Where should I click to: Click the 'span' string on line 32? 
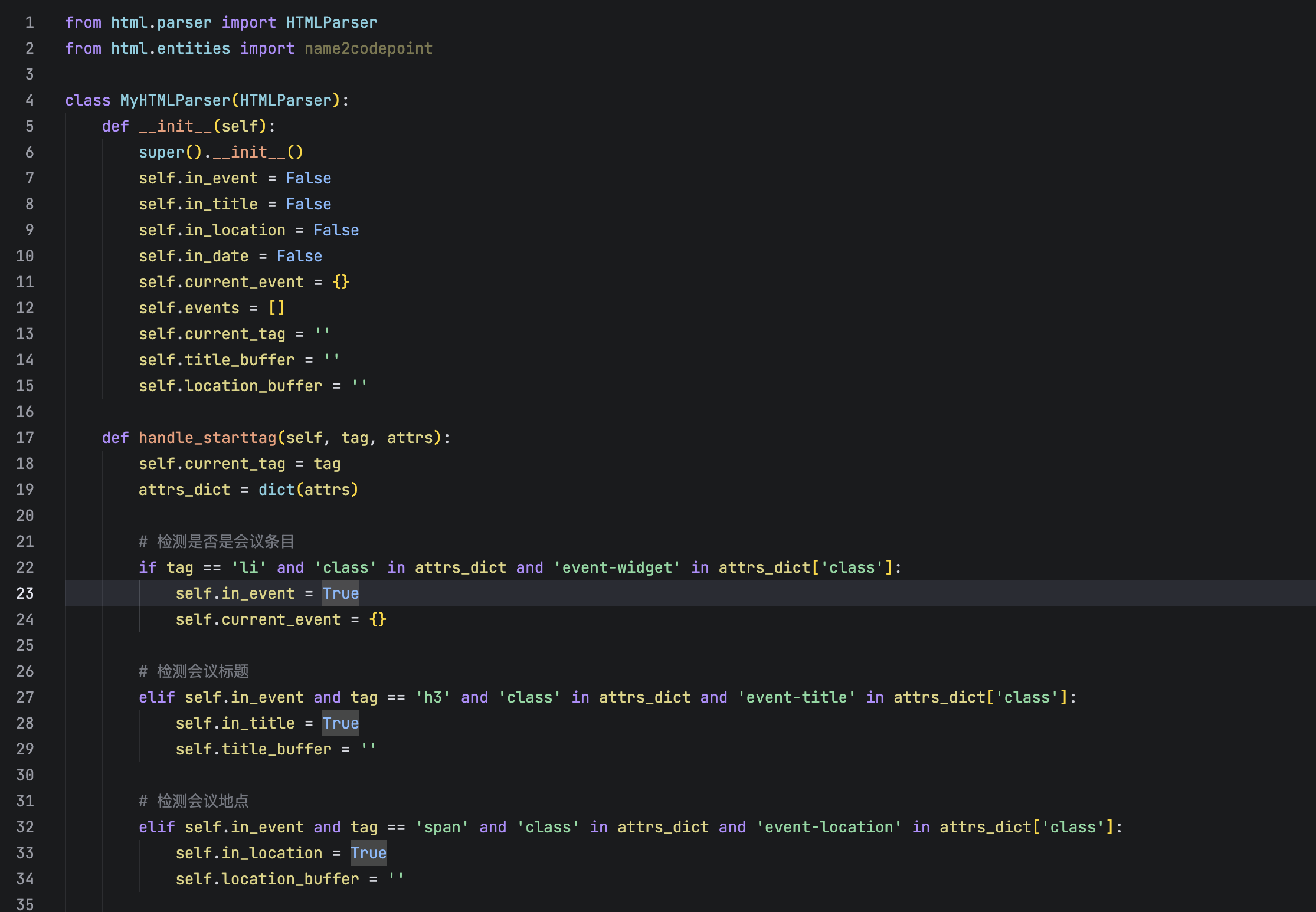pyautogui.click(x=443, y=826)
